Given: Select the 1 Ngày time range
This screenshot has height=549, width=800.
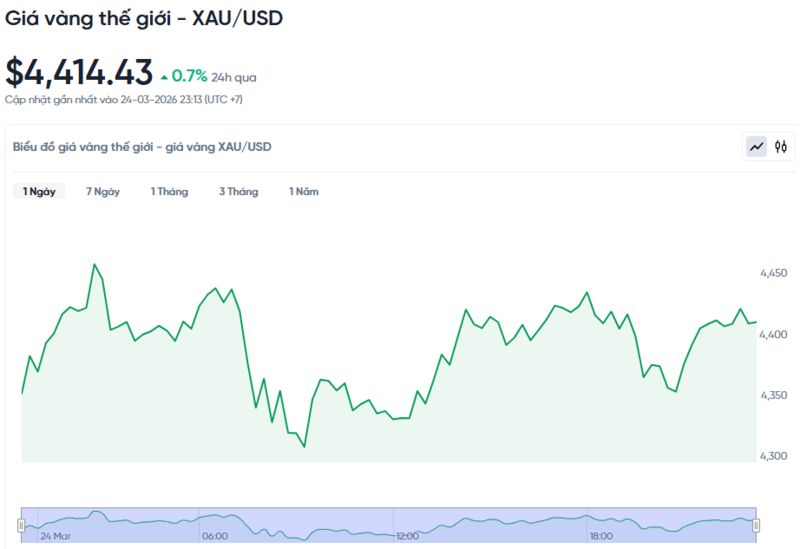Looking at the screenshot, I should point(39,191).
